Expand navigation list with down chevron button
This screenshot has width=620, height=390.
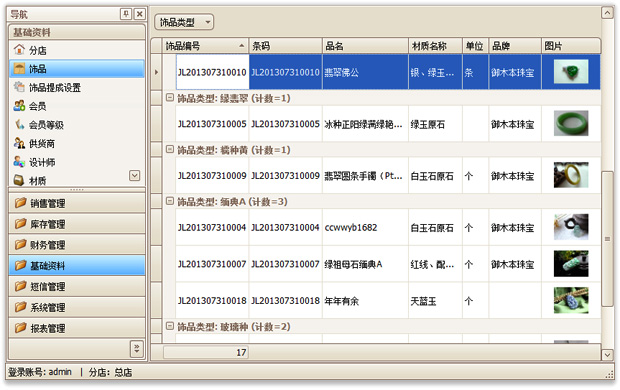[x=134, y=175]
